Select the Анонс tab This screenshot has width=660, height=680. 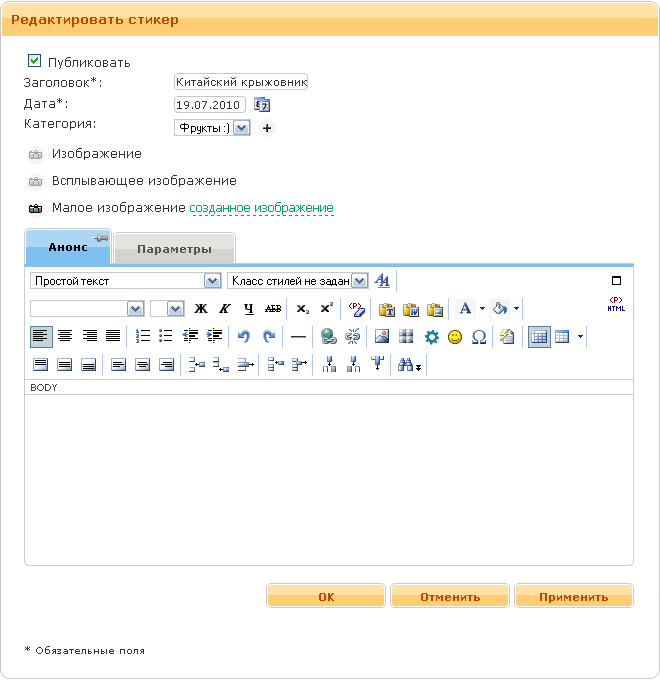click(x=68, y=248)
